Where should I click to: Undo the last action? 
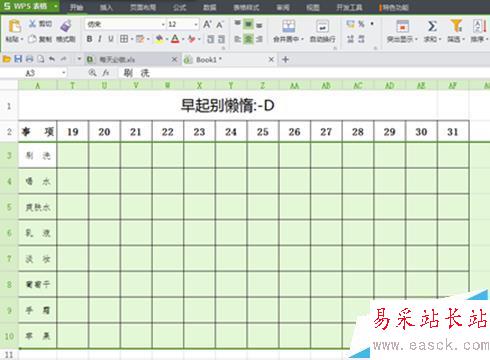click(x=52, y=59)
